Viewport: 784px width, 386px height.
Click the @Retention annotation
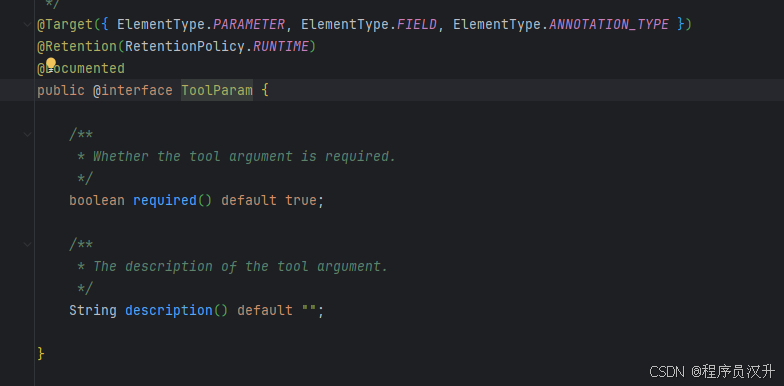(77, 46)
